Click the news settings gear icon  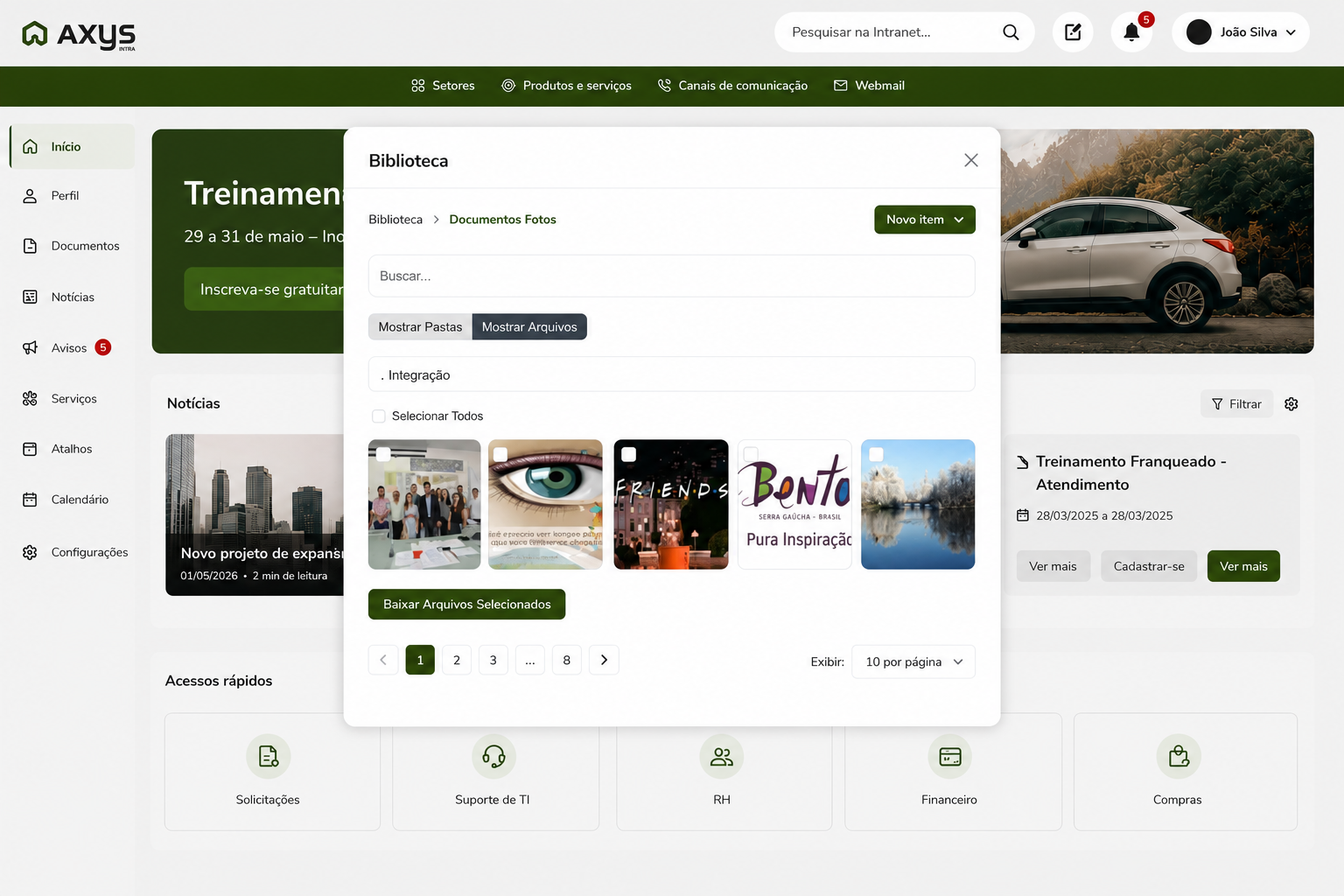click(1291, 404)
